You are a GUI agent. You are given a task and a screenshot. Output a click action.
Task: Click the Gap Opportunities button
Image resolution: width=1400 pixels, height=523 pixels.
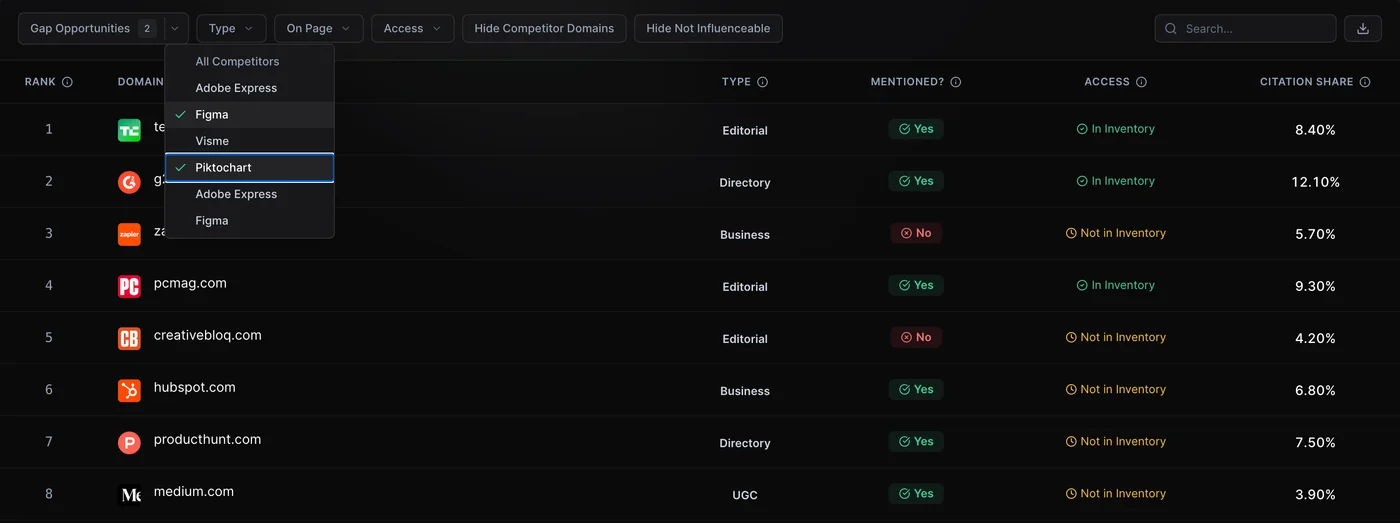[92, 28]
